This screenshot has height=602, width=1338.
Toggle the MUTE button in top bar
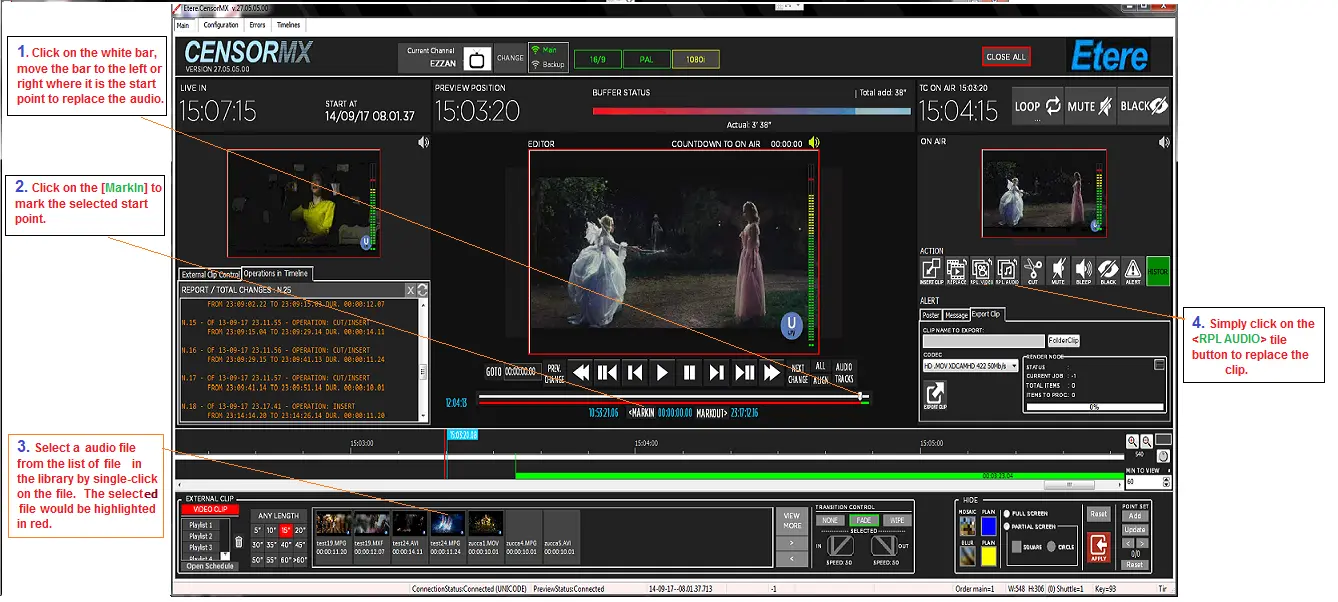(1088, 106)
